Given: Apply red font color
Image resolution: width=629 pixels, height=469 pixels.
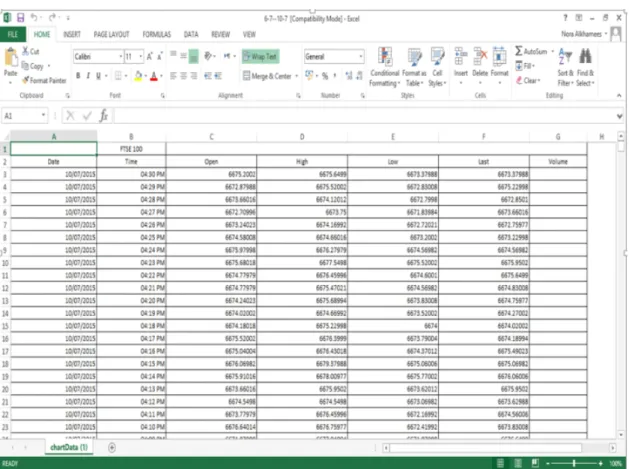Looking at the screenshot, I should tap(154, 75).
